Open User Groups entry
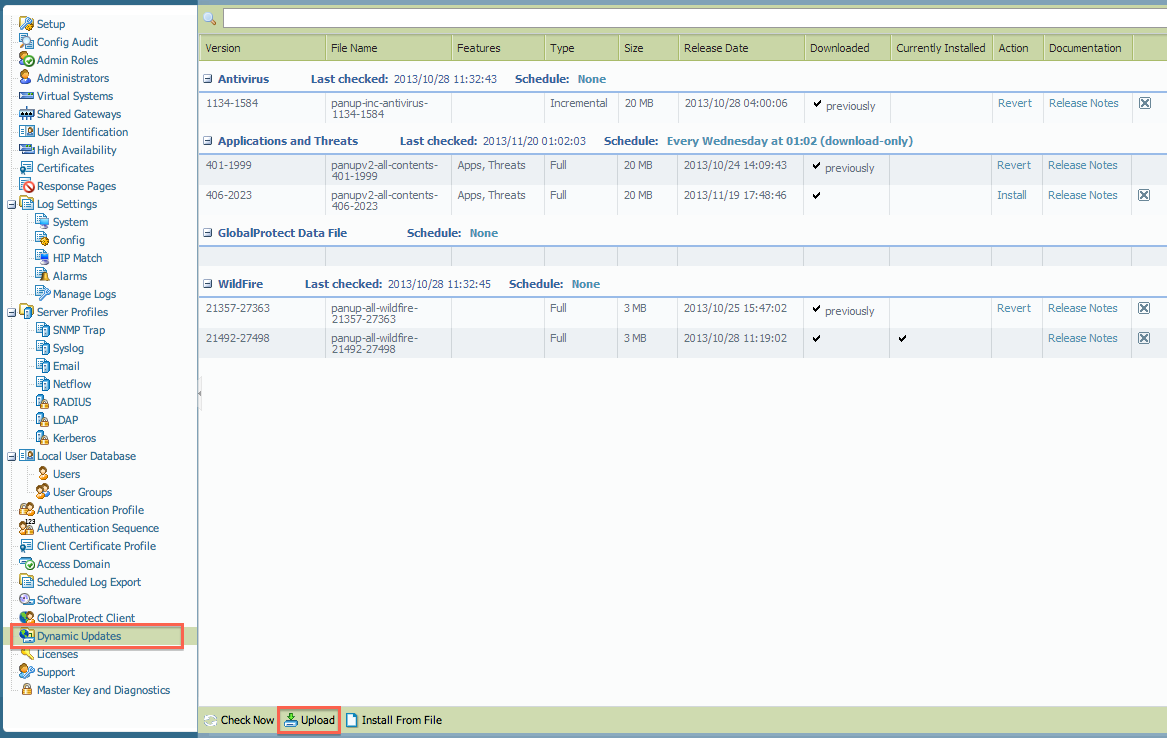Viewport: 1167px width, 738px height. coord(82,492)
